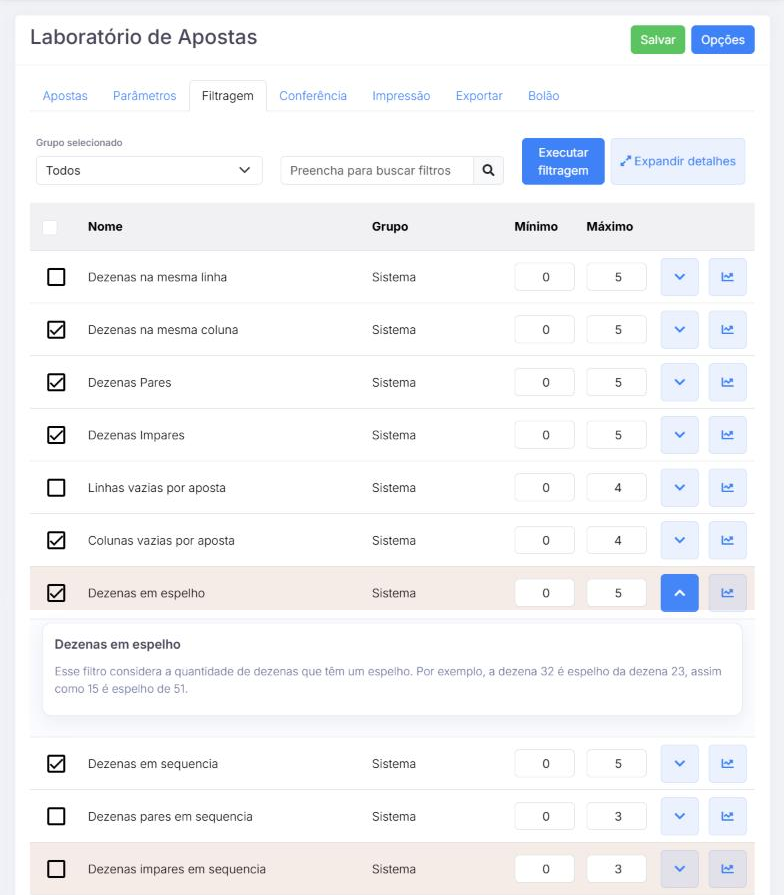The height and width of the screenshot is (895, 784).
Task: View chart for Dezenas em espelho
Action: point(727,593)
